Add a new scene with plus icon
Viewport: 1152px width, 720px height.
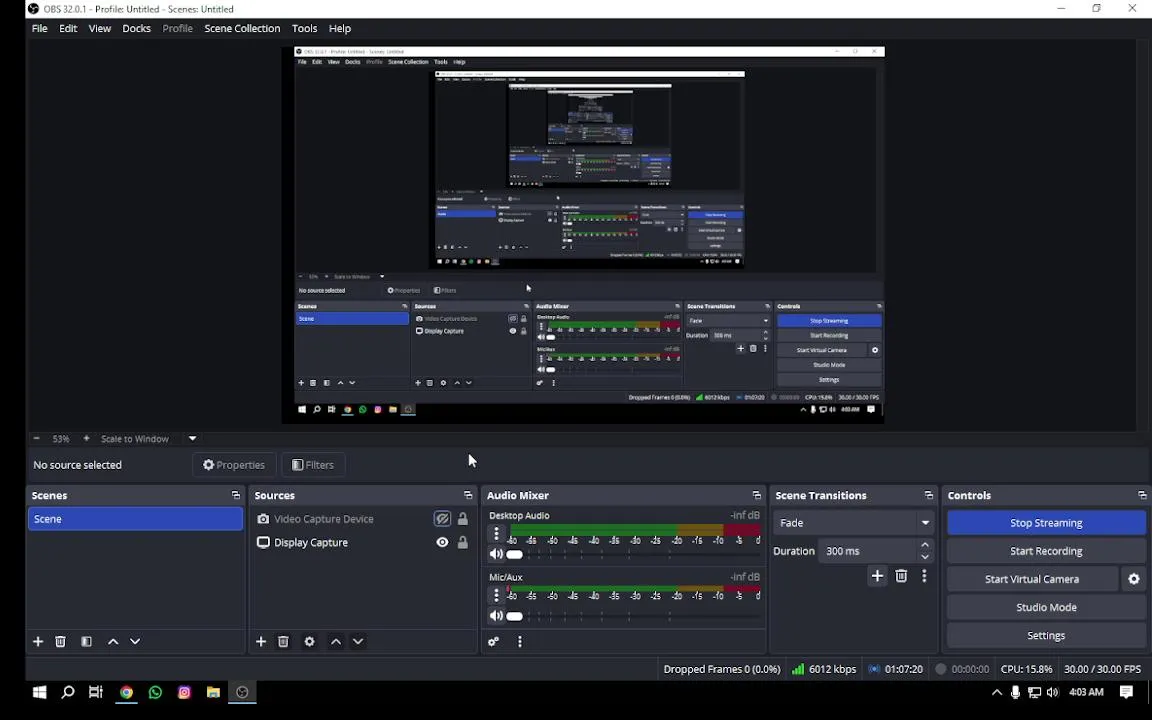[38, 641]
